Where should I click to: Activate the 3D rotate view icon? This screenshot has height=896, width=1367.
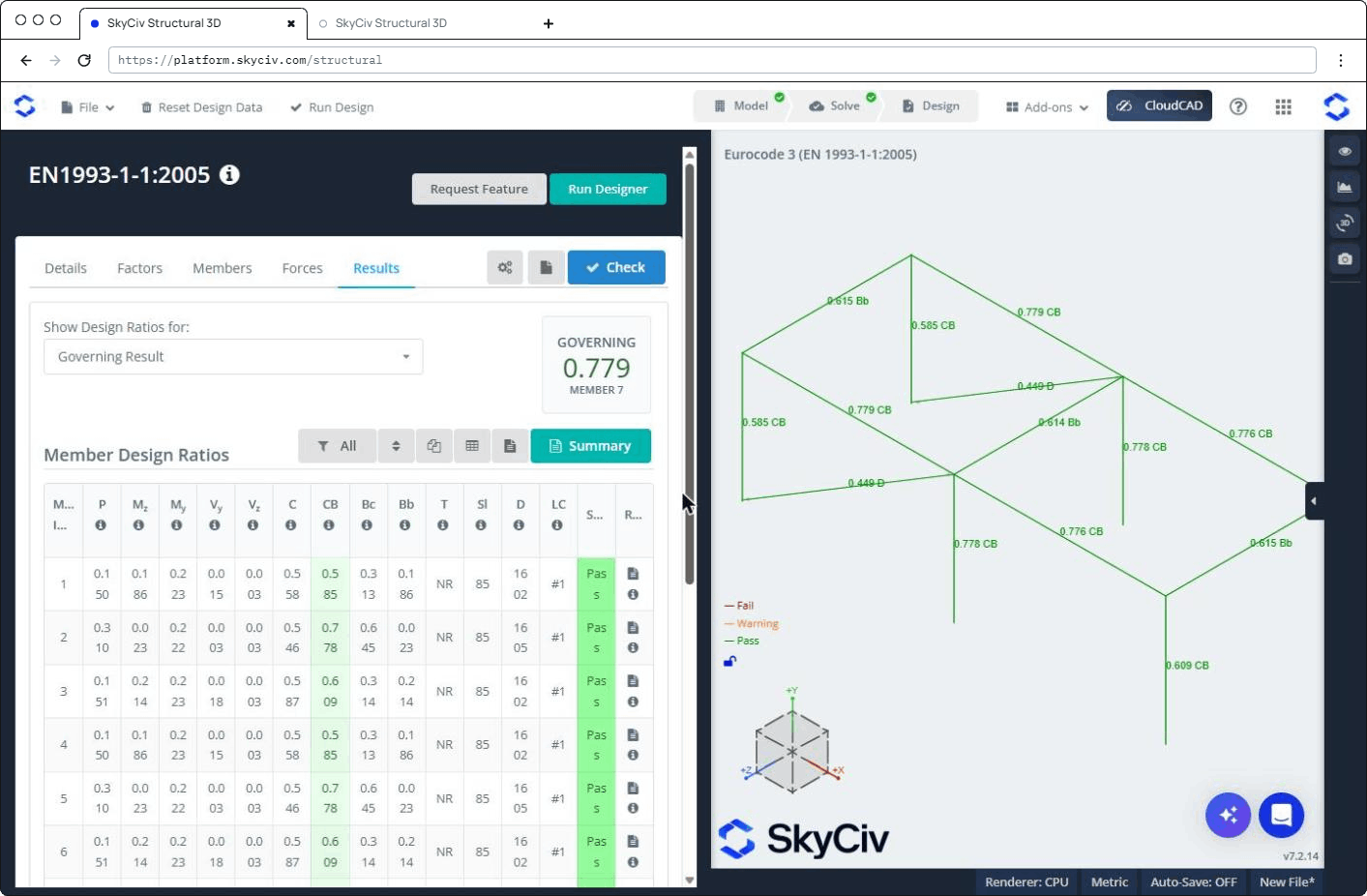pyautogui.click(x=1345, y=223)
